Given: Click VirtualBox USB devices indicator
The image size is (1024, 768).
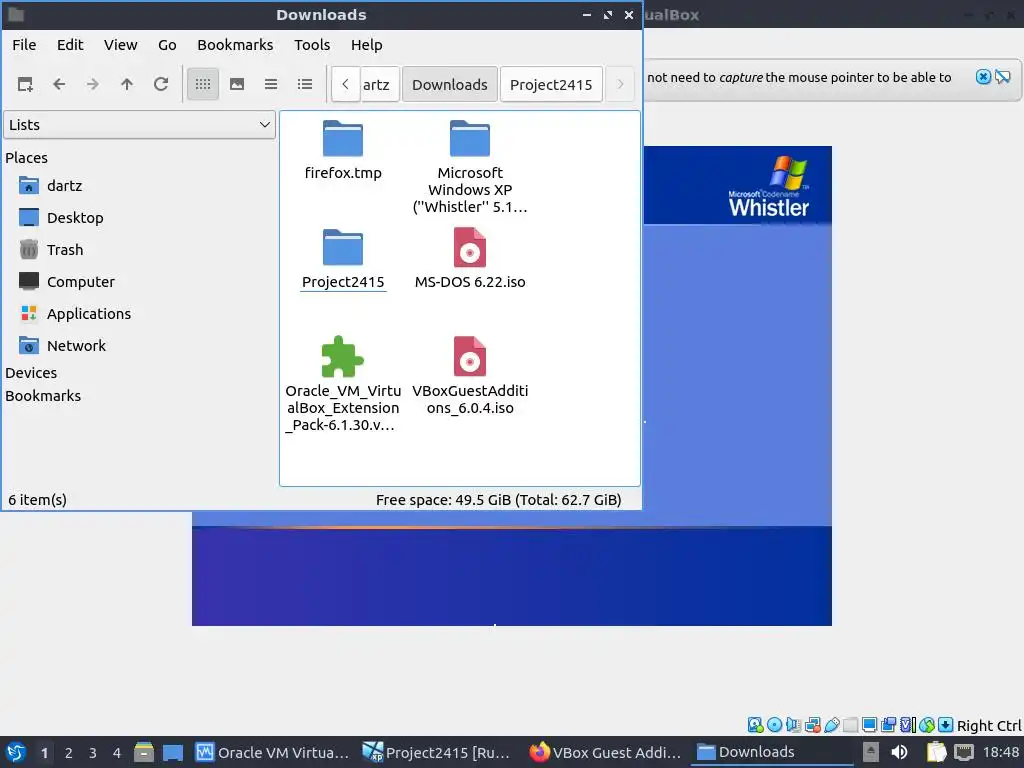Looking at the screenshot, I should pyautogui.click(x=831, y=725).
